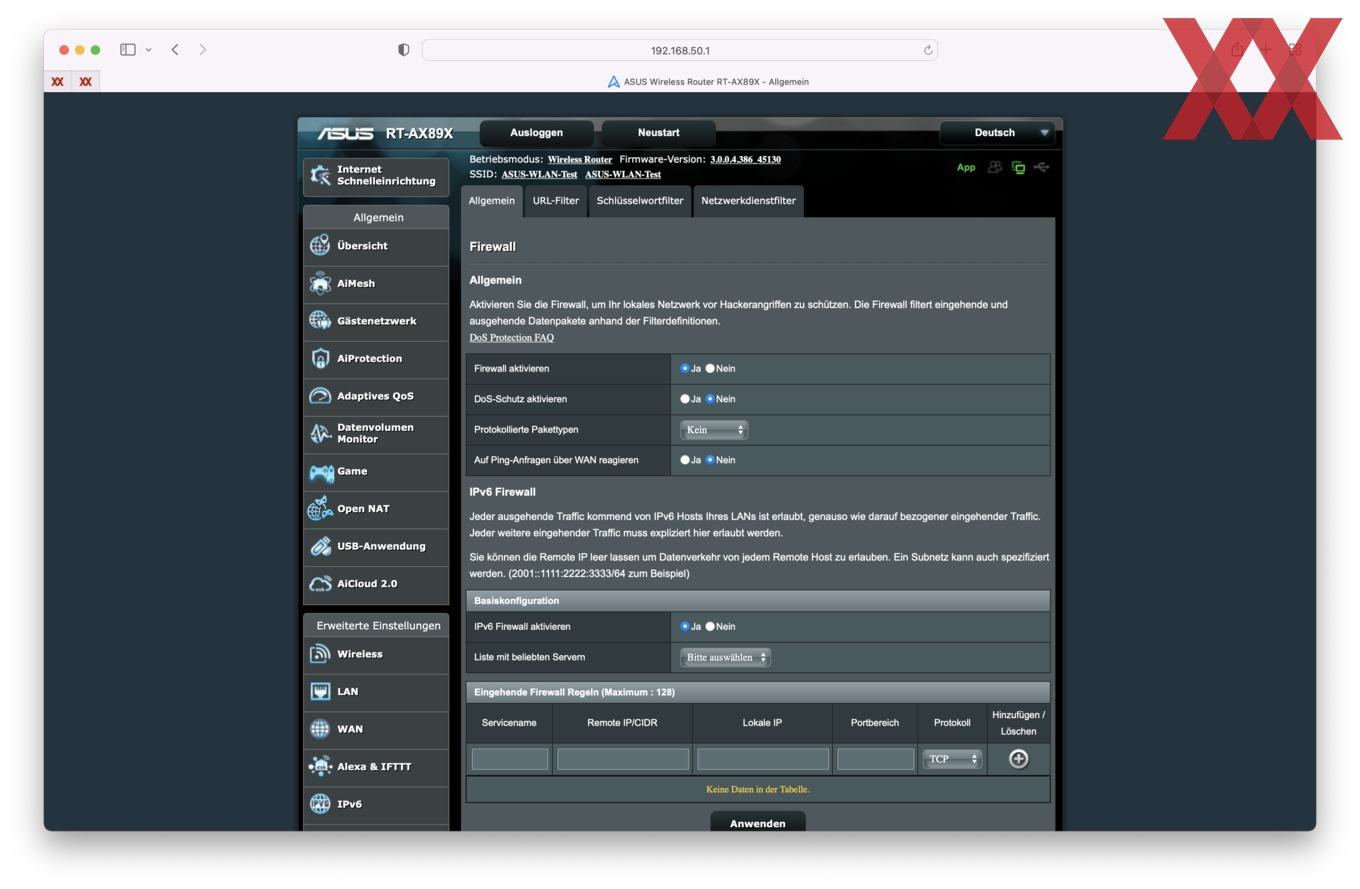Click the Portbereich input field
The height and width of the screenshot is (889, 1360).
tap(875, 759)
